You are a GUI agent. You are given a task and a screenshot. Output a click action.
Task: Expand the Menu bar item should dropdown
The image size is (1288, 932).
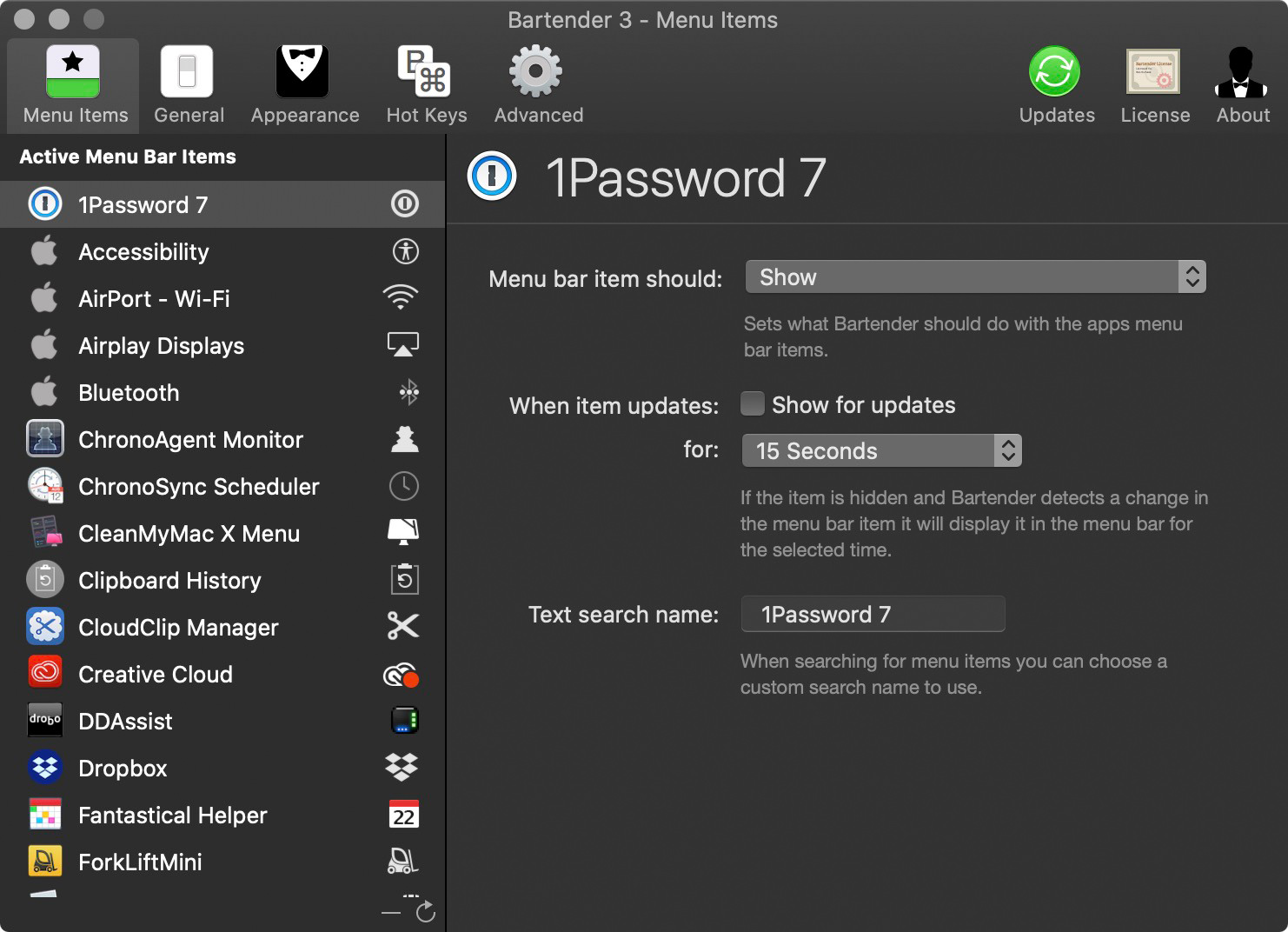tap(975, 277)
